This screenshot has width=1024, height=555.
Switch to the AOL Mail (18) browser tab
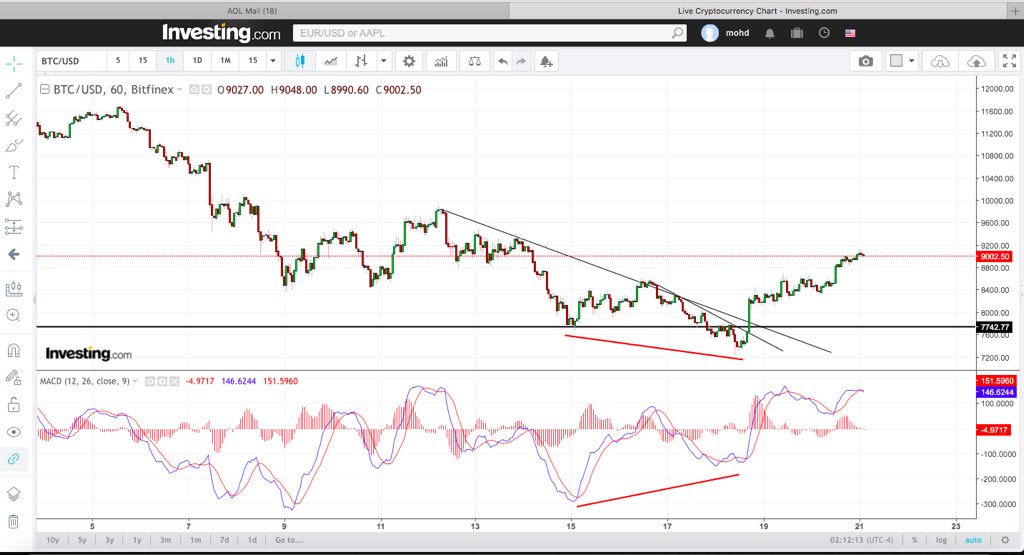pos(254,10)
